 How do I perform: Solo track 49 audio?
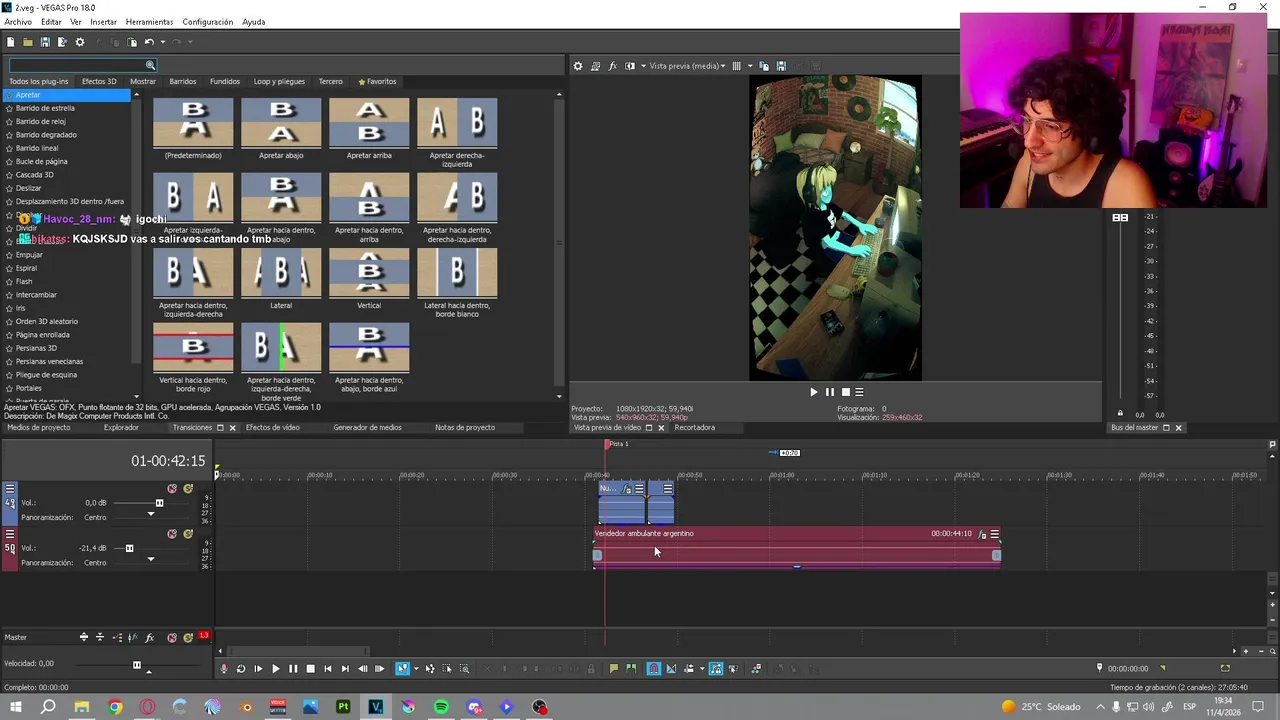(x=188, y=489)
